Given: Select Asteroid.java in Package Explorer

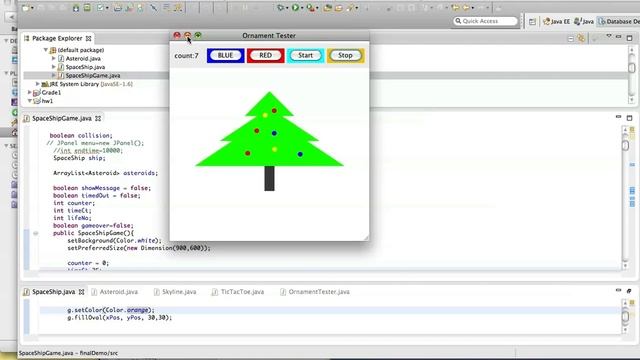Looking at the screenshot, I should click(83, 58).
